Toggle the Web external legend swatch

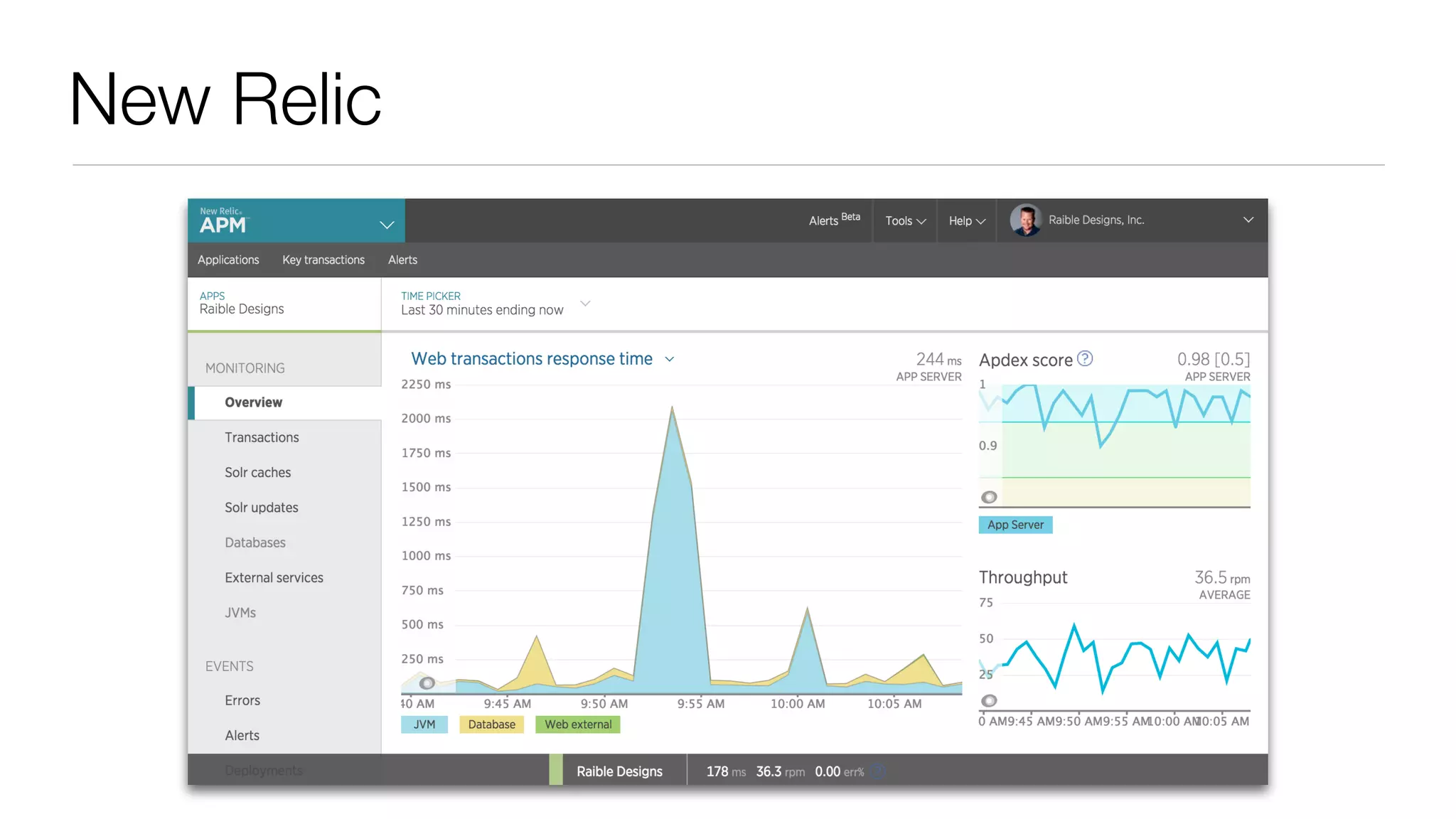point(577,724)
